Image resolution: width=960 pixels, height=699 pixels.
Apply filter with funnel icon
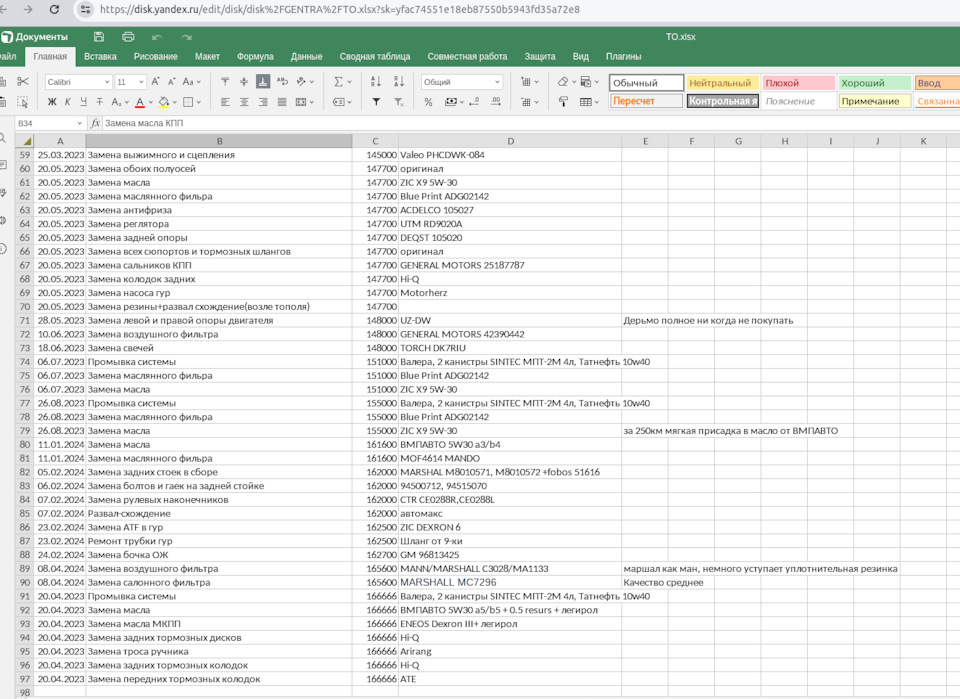click(375, 102)
